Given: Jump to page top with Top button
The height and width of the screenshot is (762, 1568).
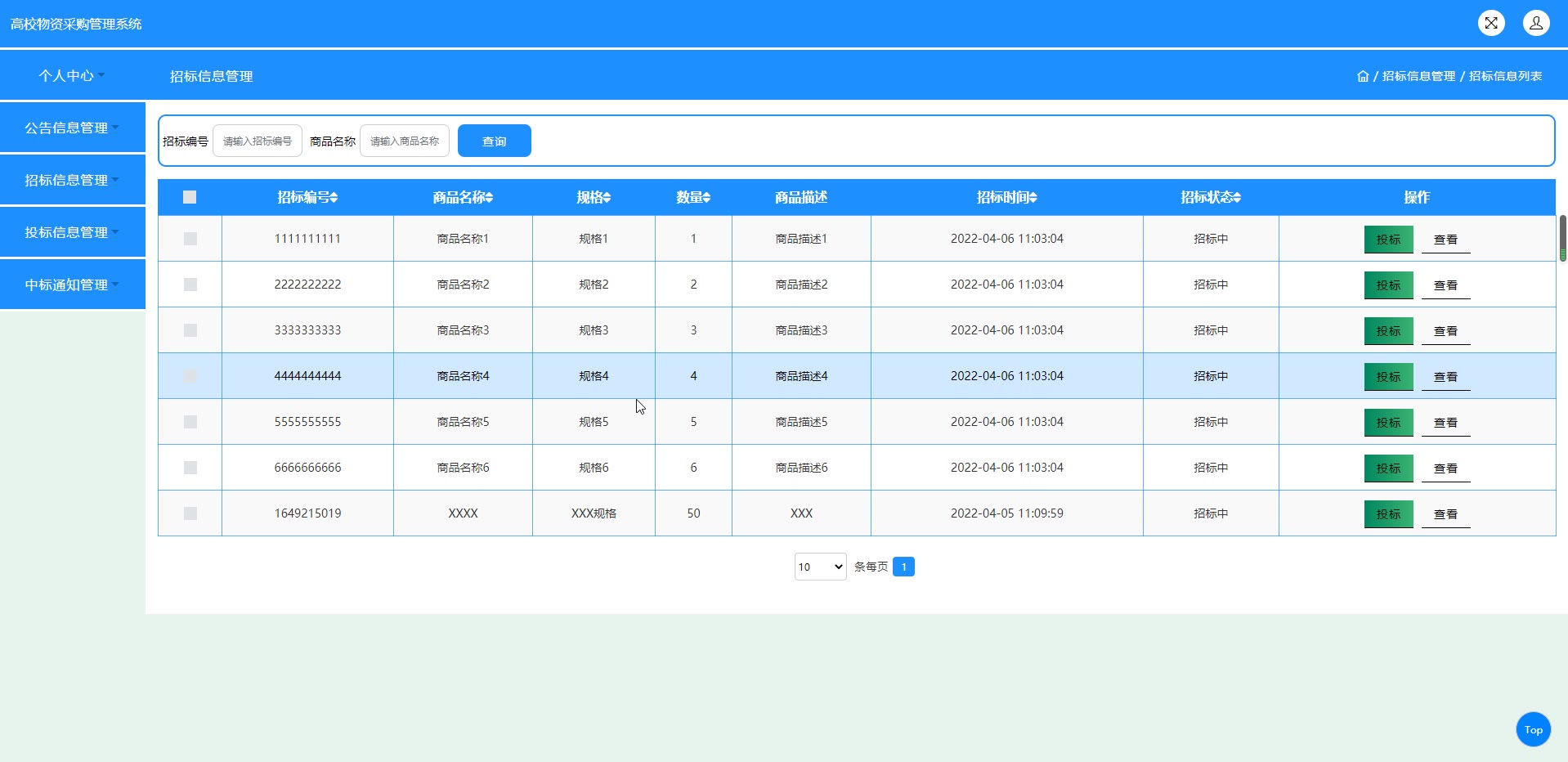Looking at the screenshot, I should pyautogui.click(x=1533, y=729).
